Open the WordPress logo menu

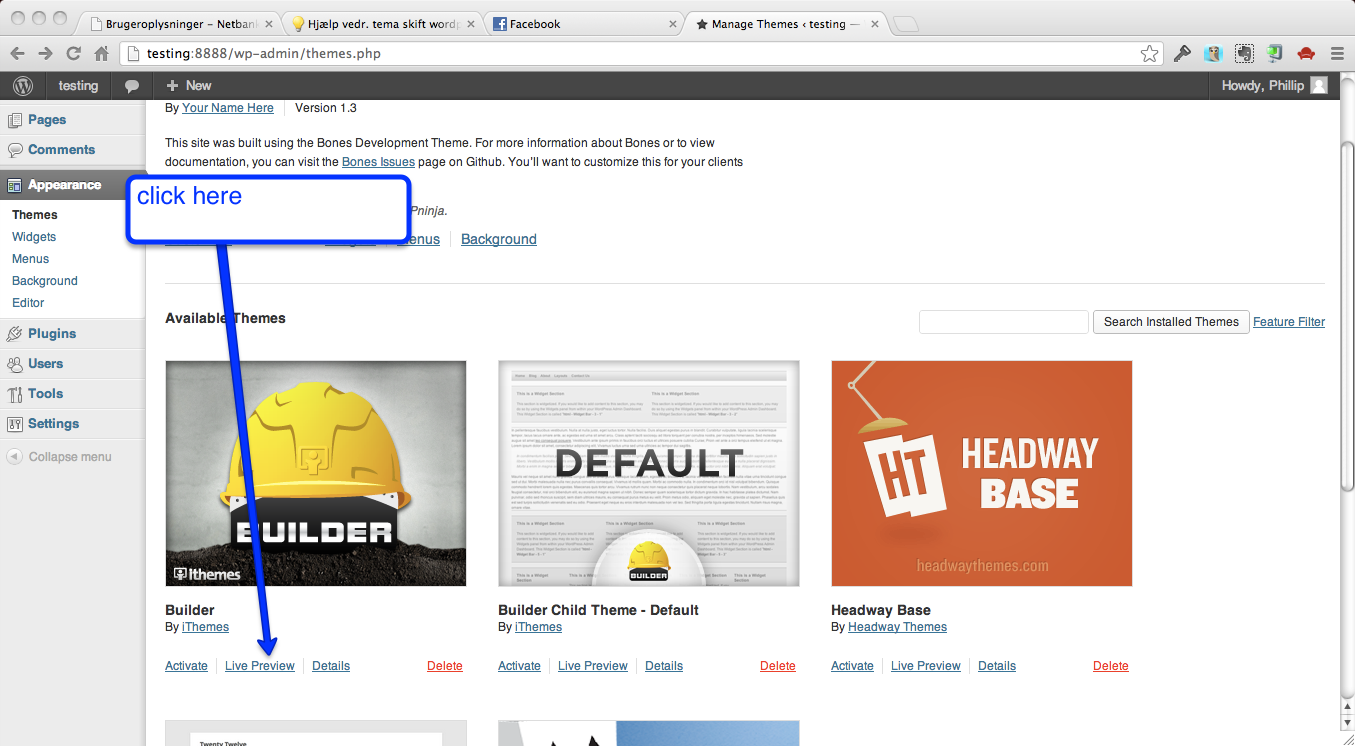[x=23, y=86]
